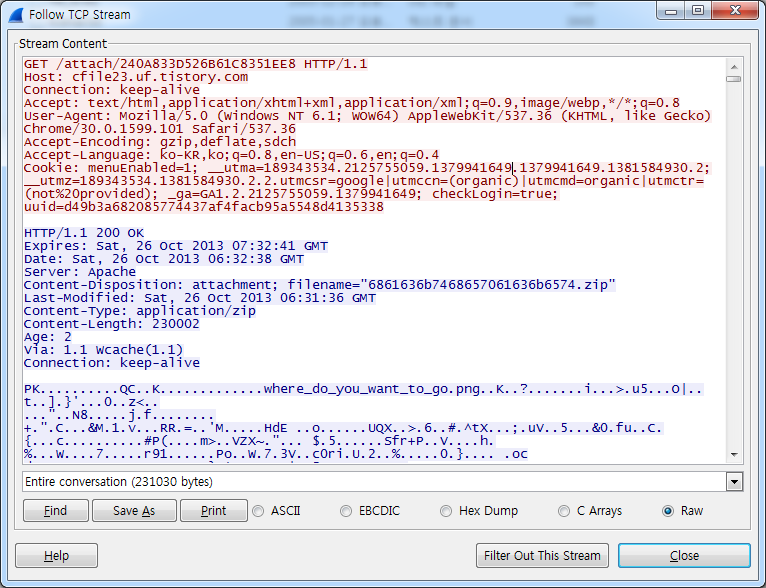Click the Stream Content scrollbar thumb

[734, 78]
